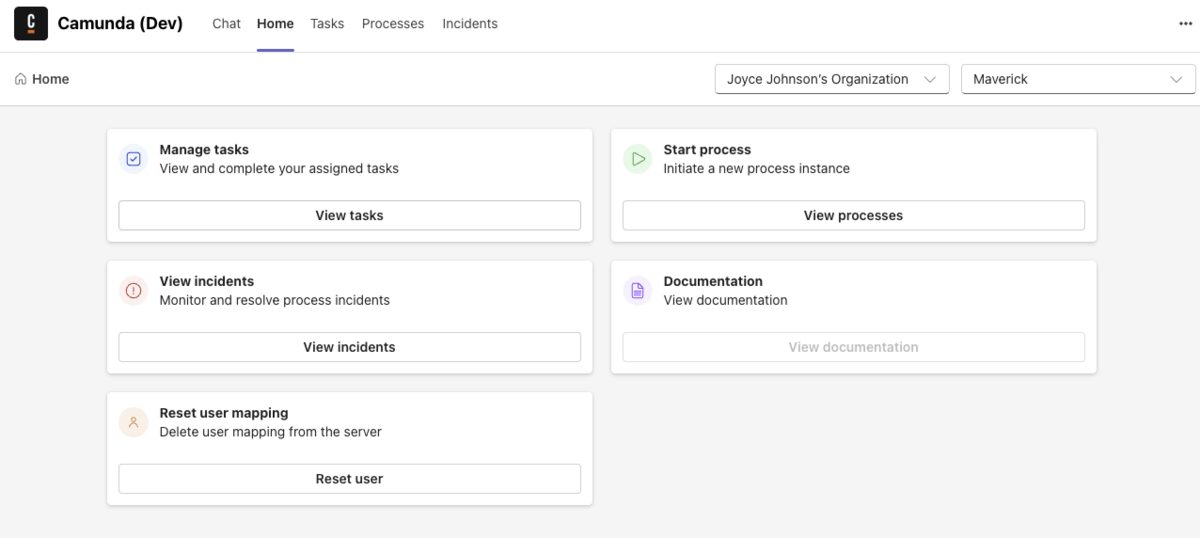Click 'Initiate a new process instance' text
Screen dimensions: 1200x538
[757, 169]
